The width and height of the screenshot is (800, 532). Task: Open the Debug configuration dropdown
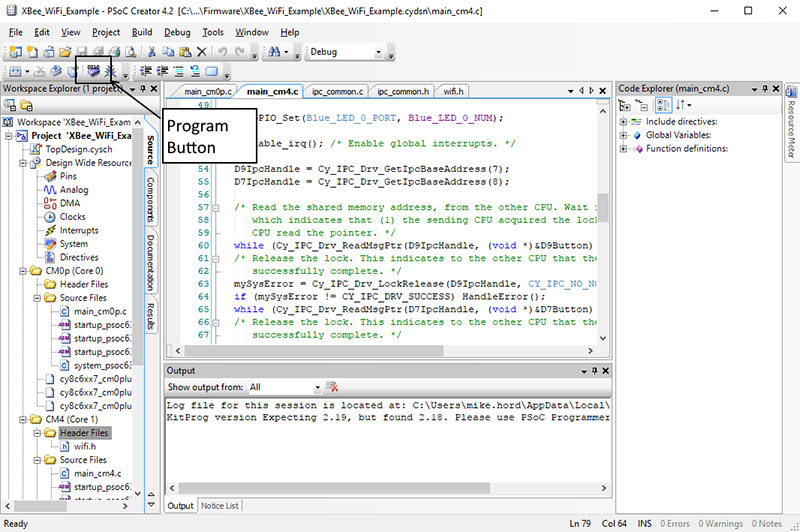click(x=378, y=52)
